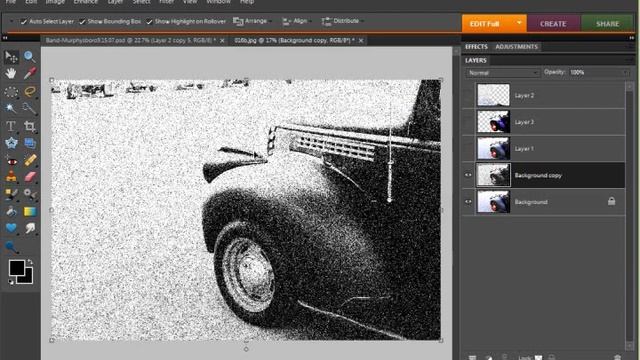Close the Band-Murphysboro psd tab
Screen dimensions: 640x360
pyautogui.click(x=222, y=40)
